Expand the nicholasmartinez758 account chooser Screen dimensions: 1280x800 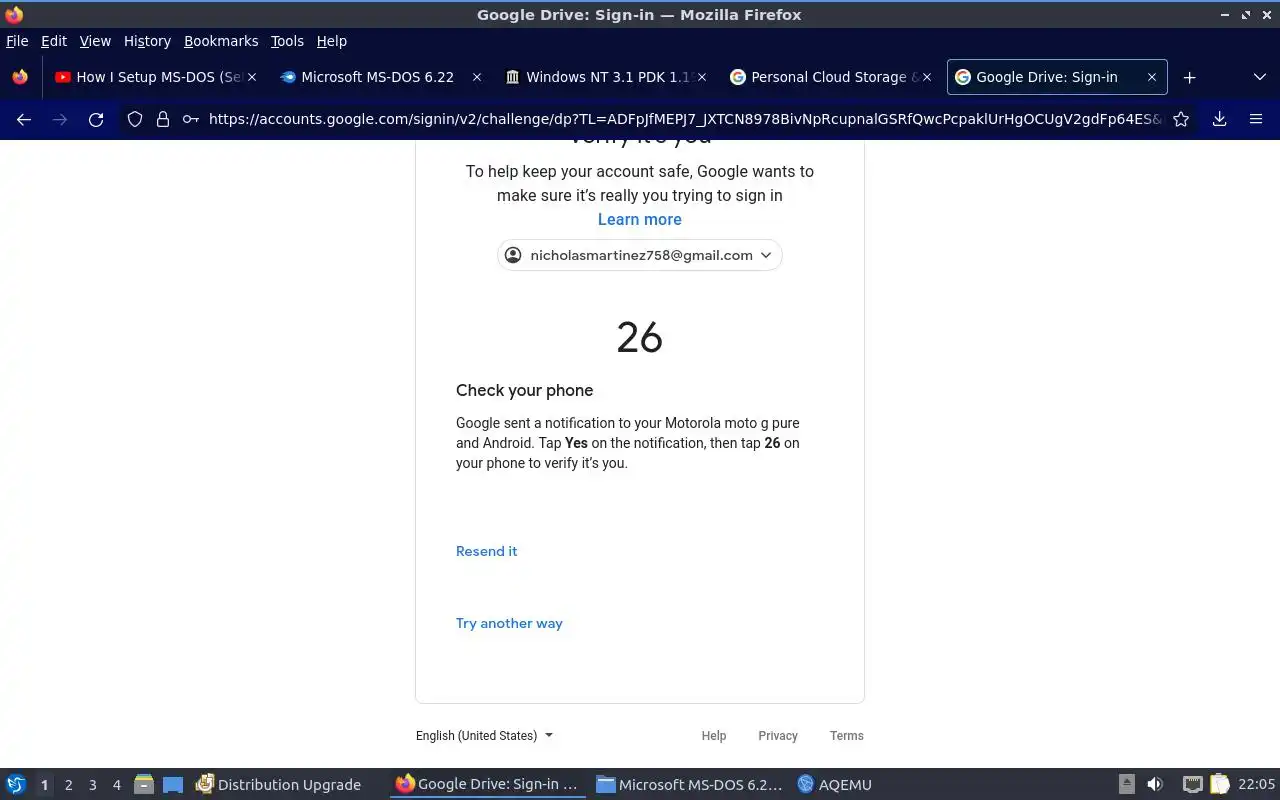[x=640, y=255]
